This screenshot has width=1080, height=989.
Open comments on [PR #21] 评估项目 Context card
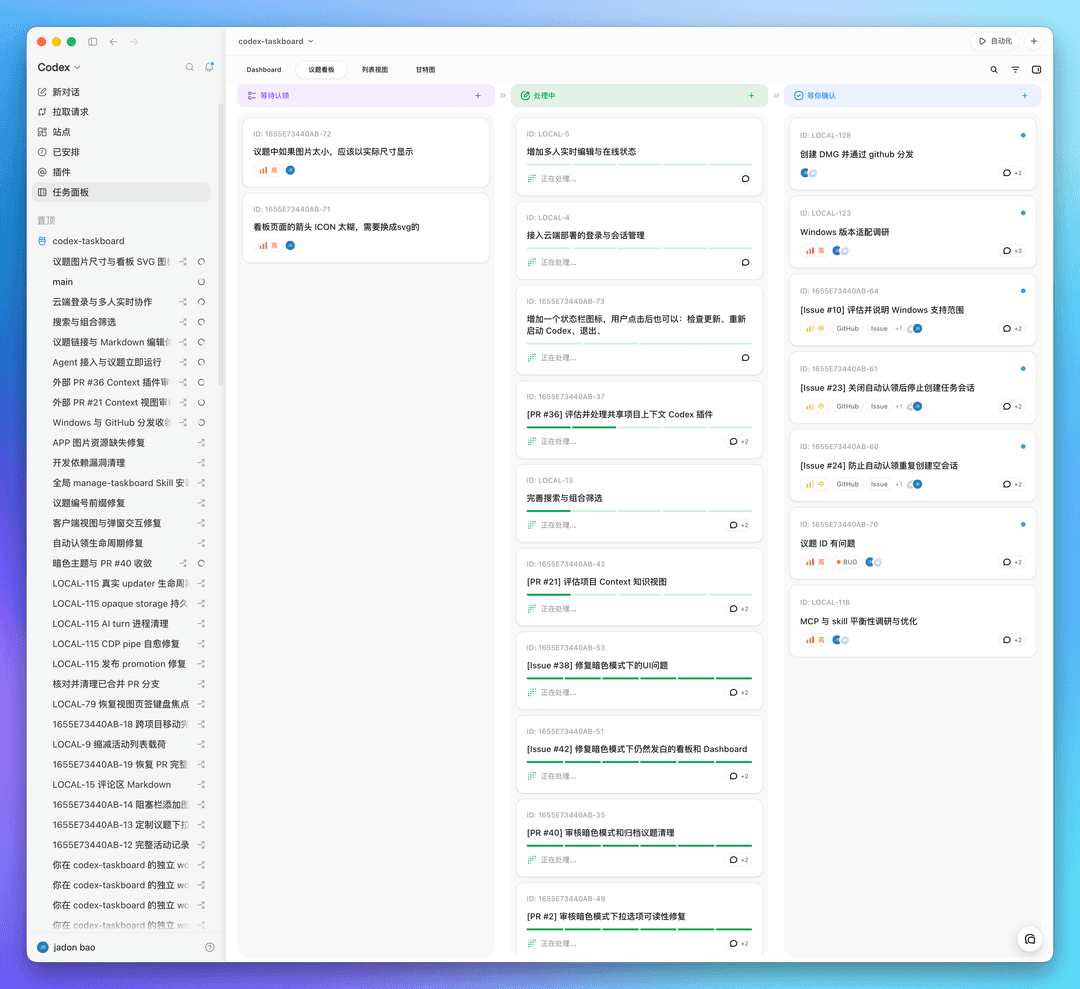[x=739, y=609]
